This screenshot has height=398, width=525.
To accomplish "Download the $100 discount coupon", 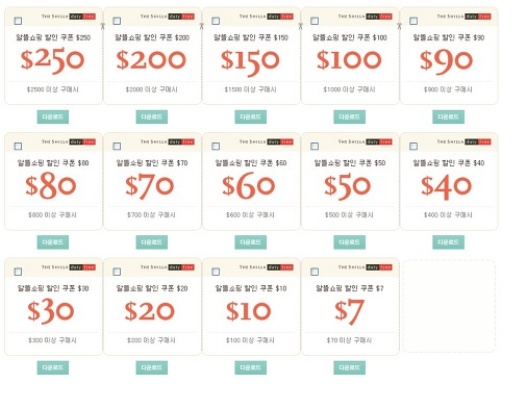I will coord(349,117).
